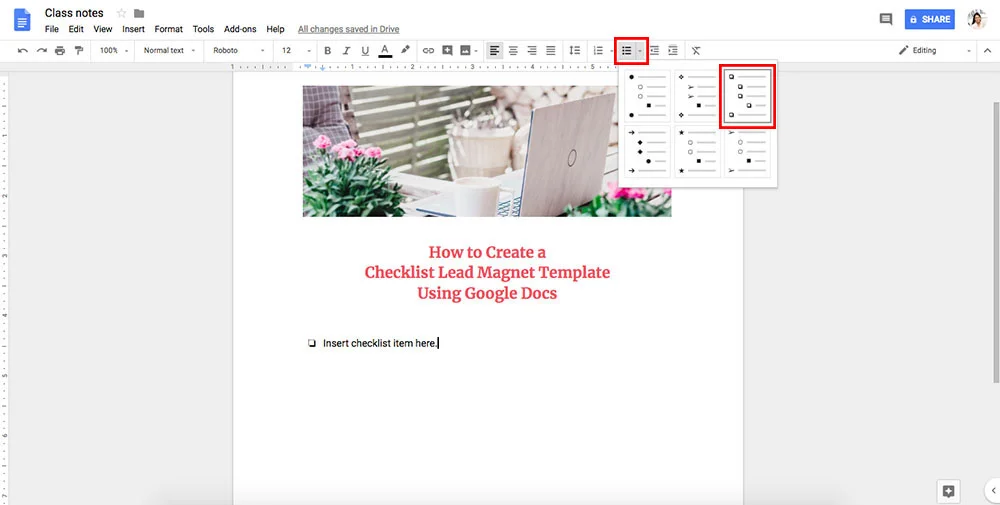Set justified text alignment
Screen dimensions: 1000x505
point(550,50)
